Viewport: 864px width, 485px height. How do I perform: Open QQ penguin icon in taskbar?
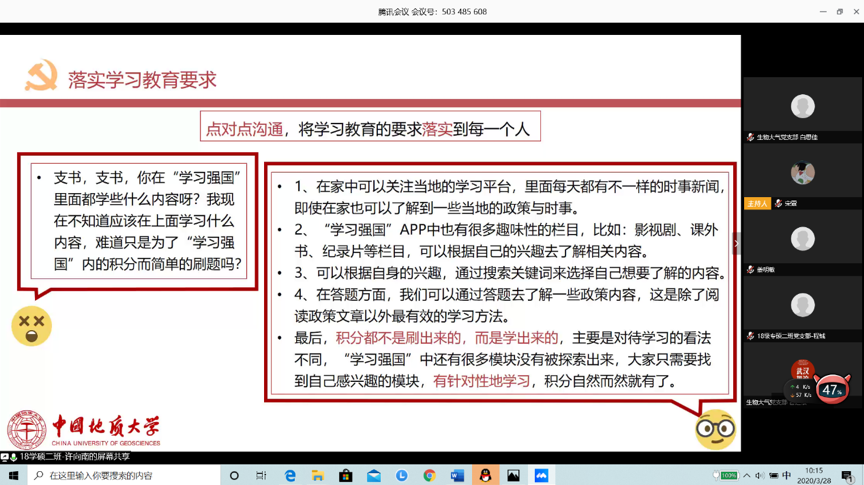[x=485, y=476]
